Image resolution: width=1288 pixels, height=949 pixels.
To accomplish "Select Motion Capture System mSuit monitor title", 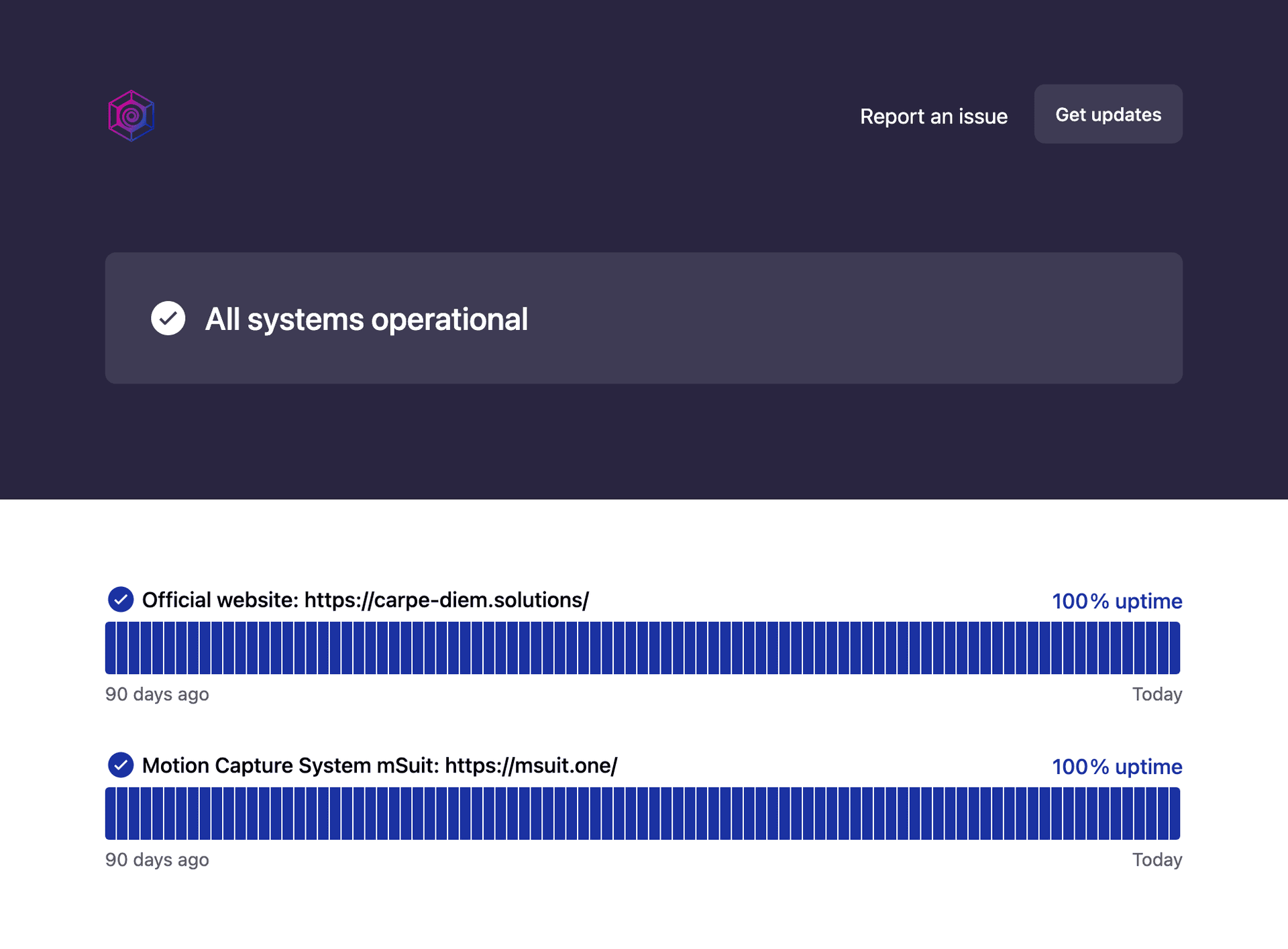I will 380,765.
